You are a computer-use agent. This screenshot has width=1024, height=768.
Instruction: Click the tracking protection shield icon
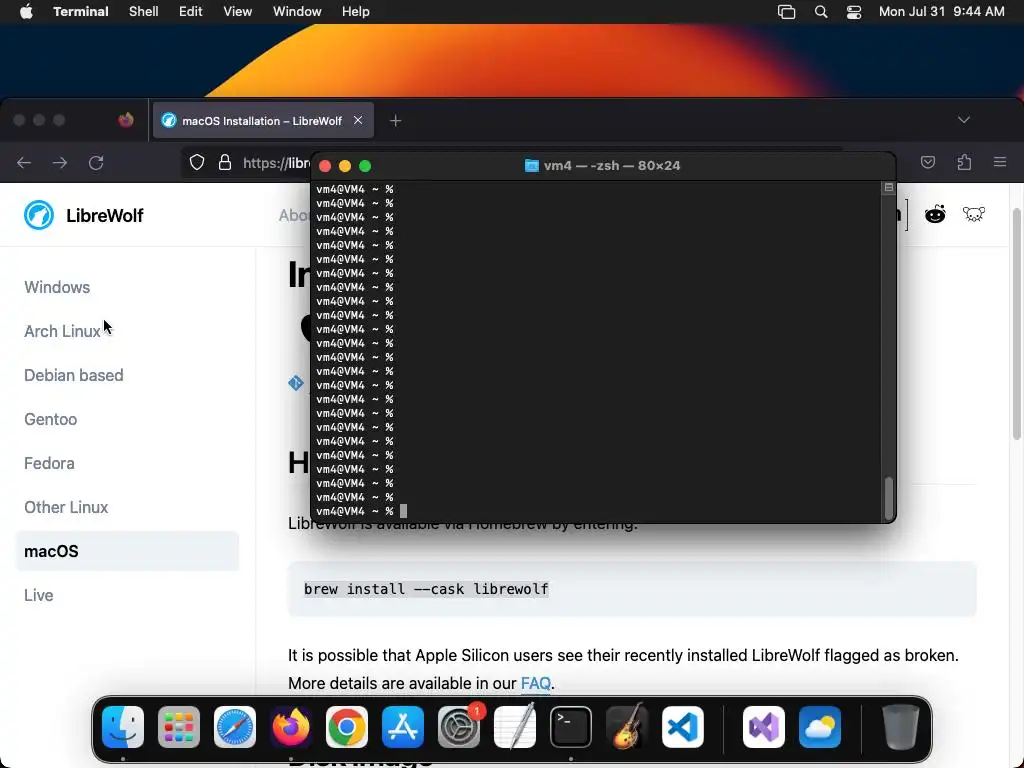click(197, 163)
